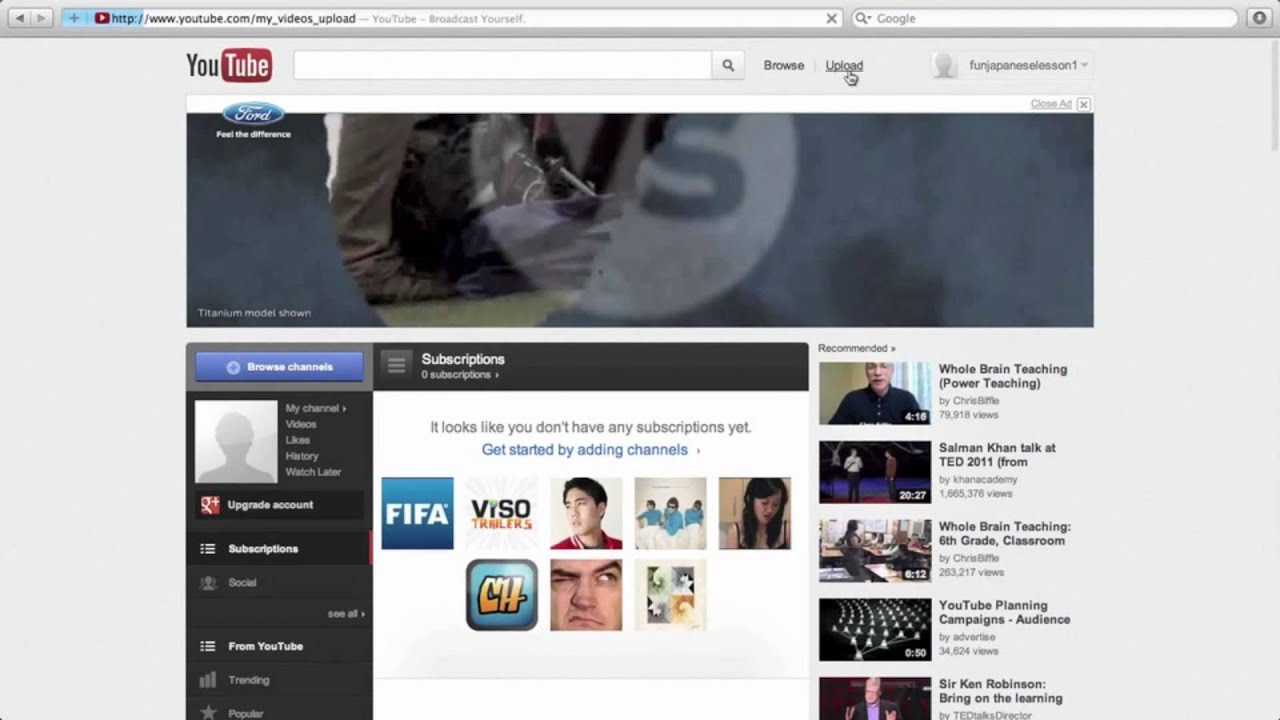This screenshot has height=720, width=1280.
Task: Open the 6th Grade Classroom video thumbnail
Action: coord(875,551)
